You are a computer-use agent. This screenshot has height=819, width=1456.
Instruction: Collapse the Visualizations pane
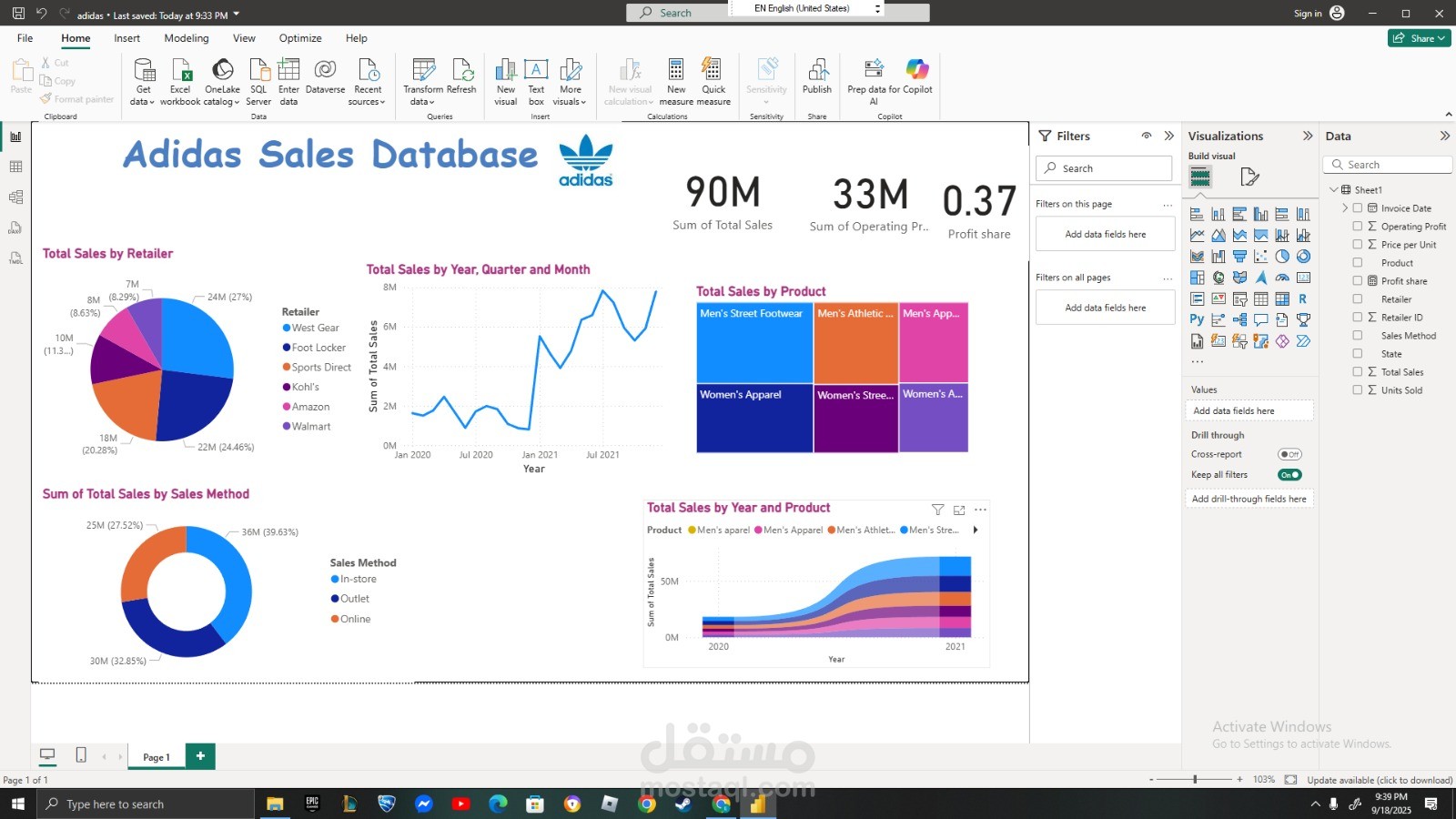click(x=1308, y=136)
